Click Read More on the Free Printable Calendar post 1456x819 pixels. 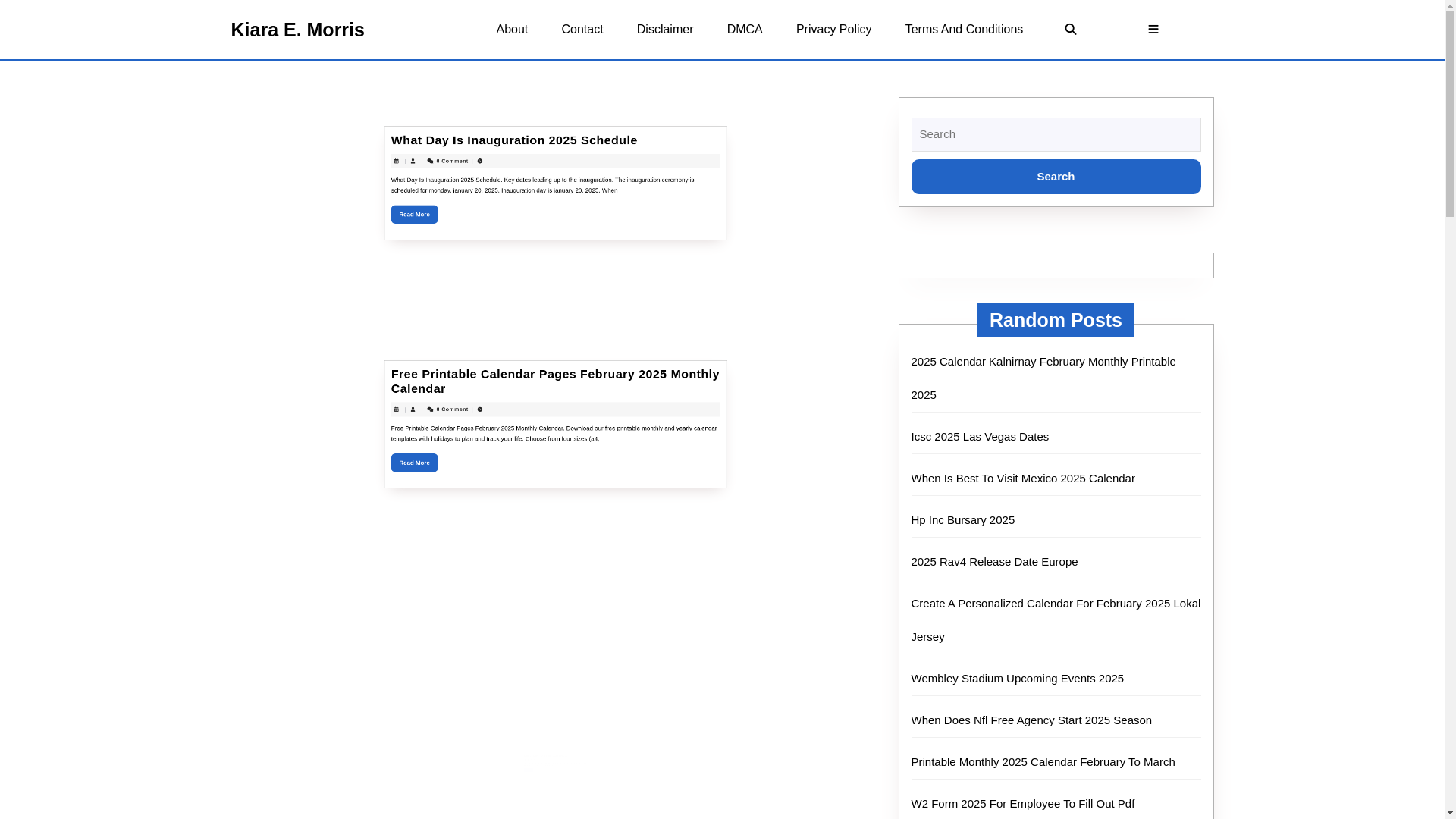pos(415,463)
